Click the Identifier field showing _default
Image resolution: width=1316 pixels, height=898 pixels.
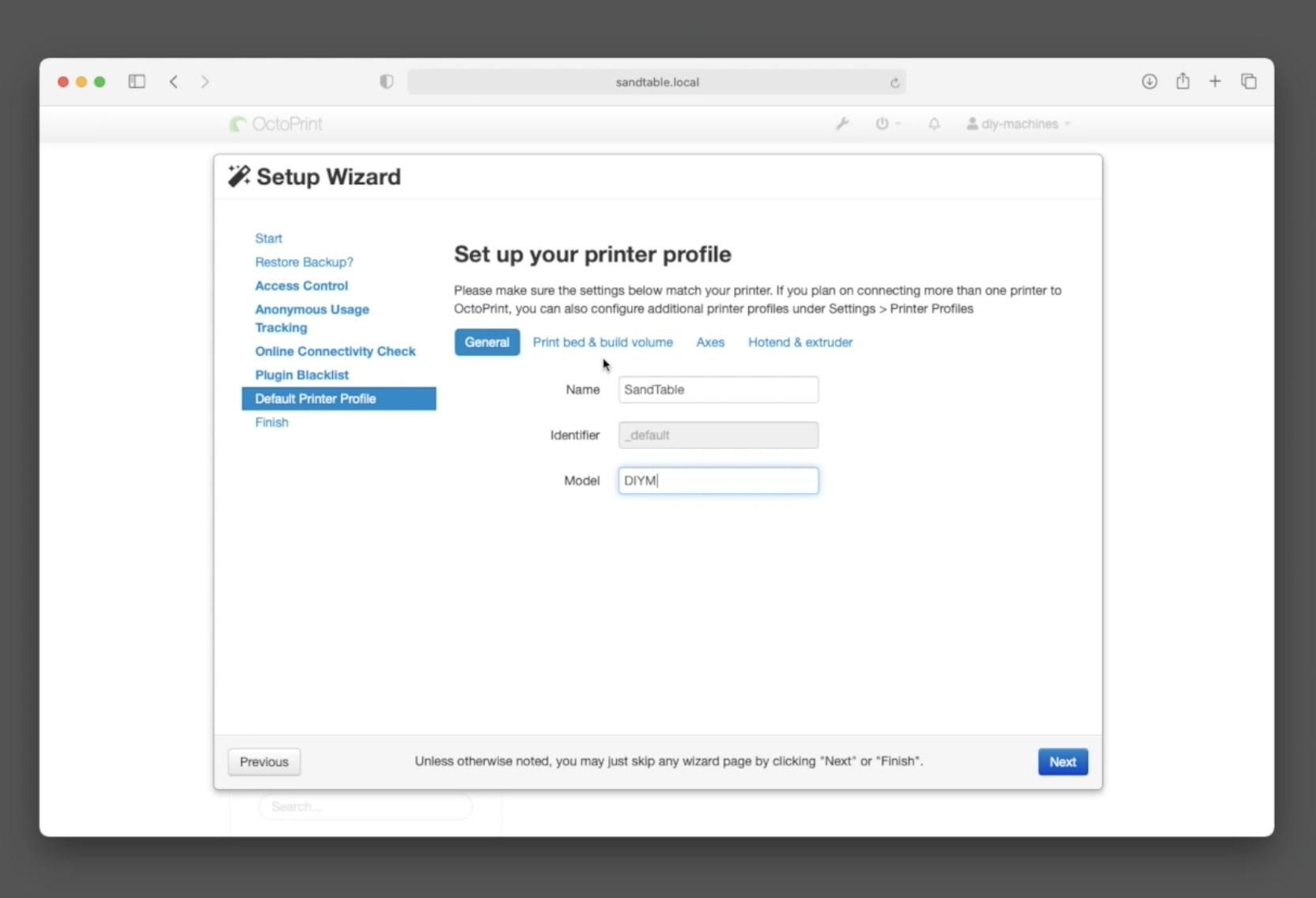point(718,435)
